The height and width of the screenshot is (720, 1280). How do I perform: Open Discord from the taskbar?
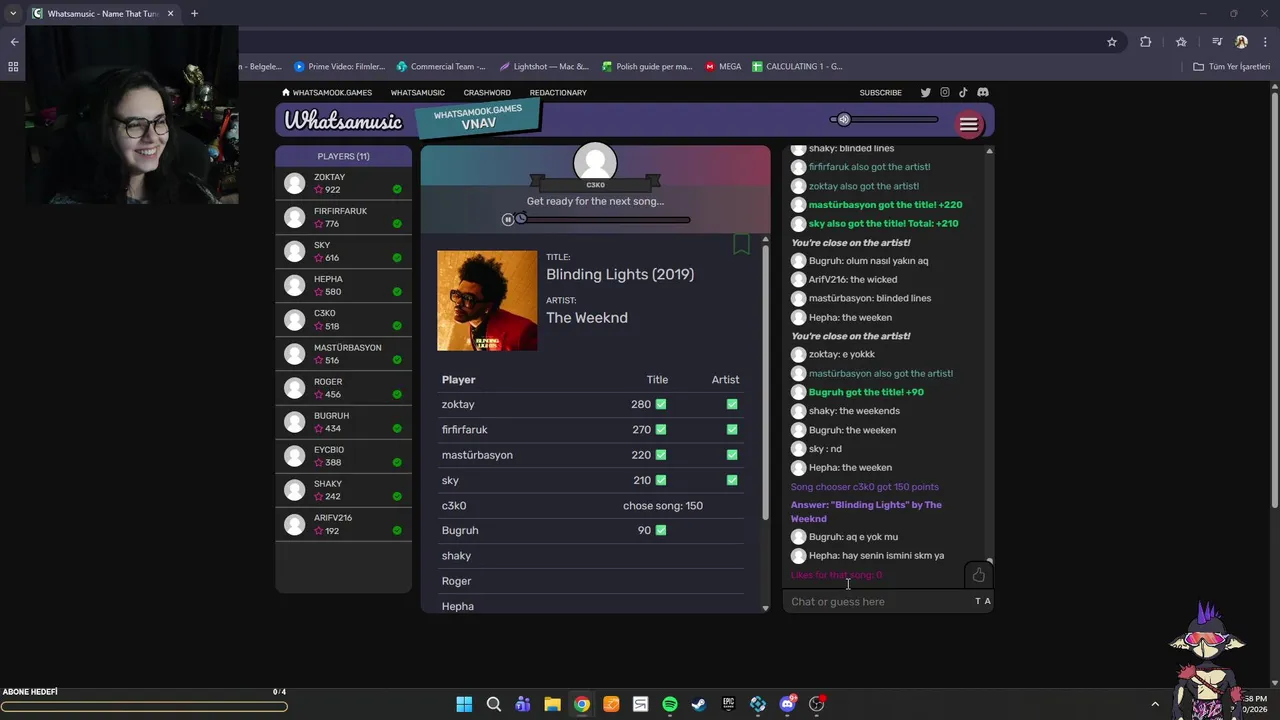[787, 704]
